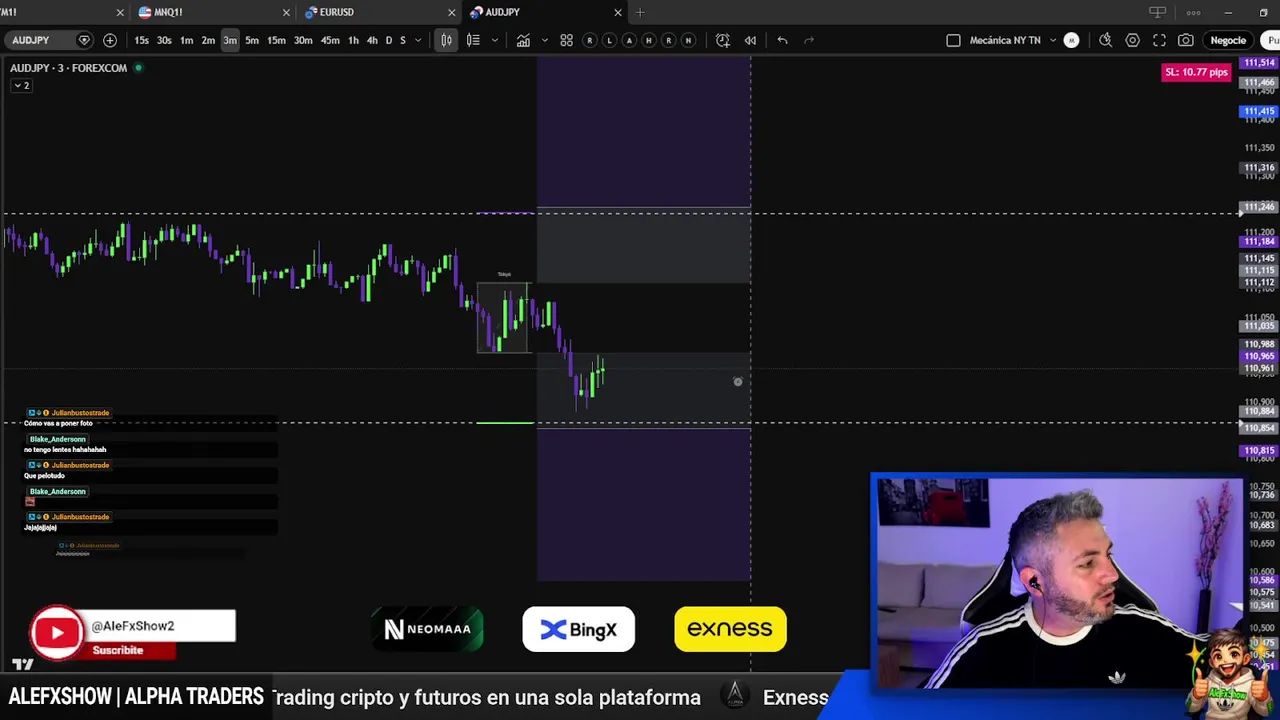
Task: Click the first R circle quick button
Action: pos(590,40)
